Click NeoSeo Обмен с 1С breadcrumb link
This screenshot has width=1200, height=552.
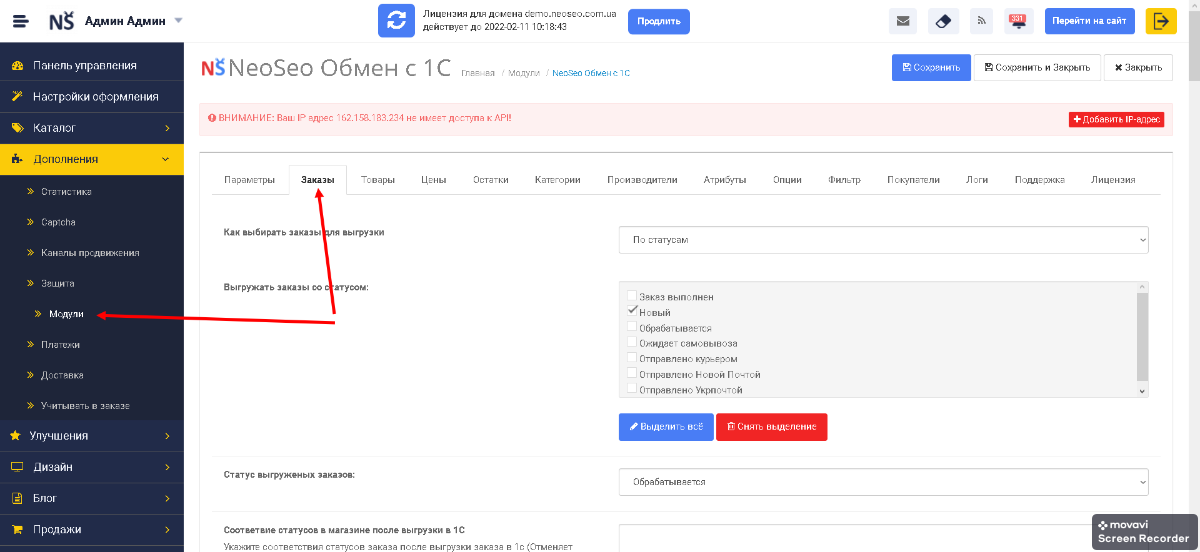(591, 73)
